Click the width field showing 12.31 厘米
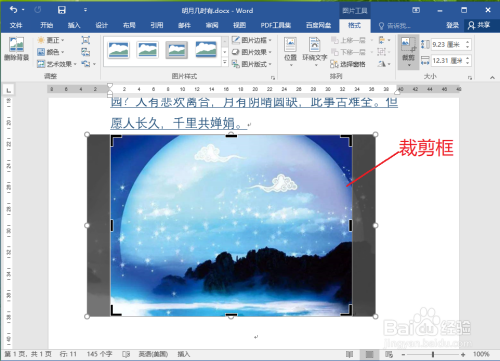Screen dimensions: 500x361 (x=447, y=60)
